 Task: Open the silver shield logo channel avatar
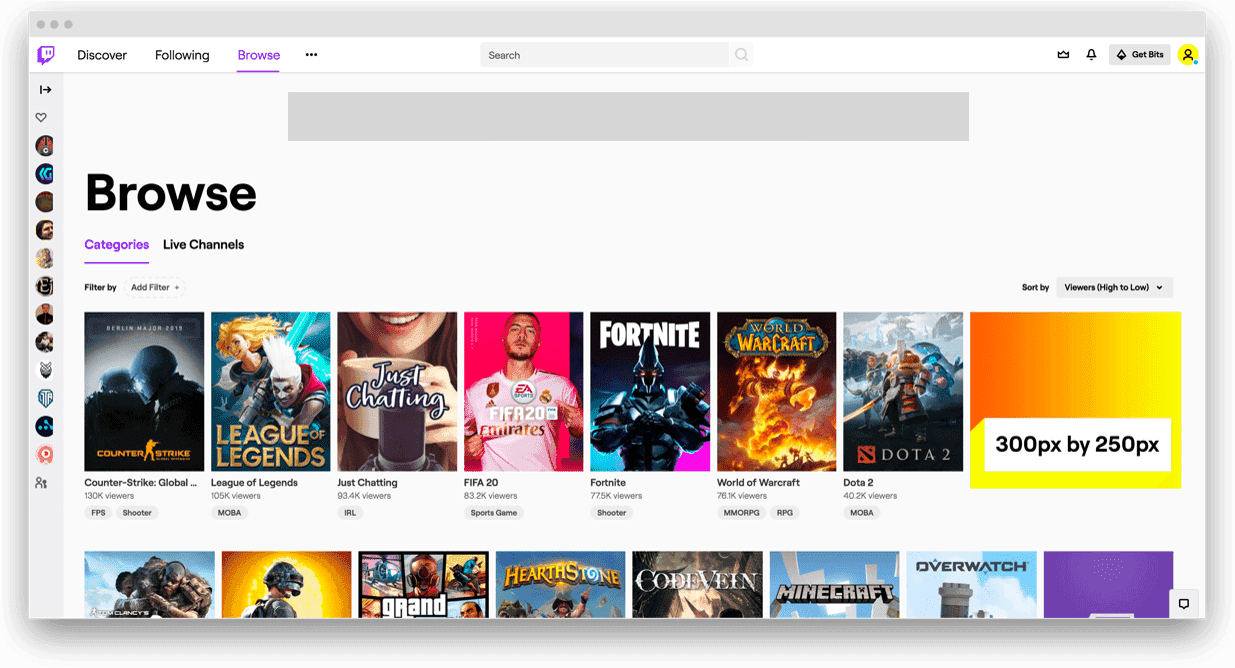[x=45, y=370]
